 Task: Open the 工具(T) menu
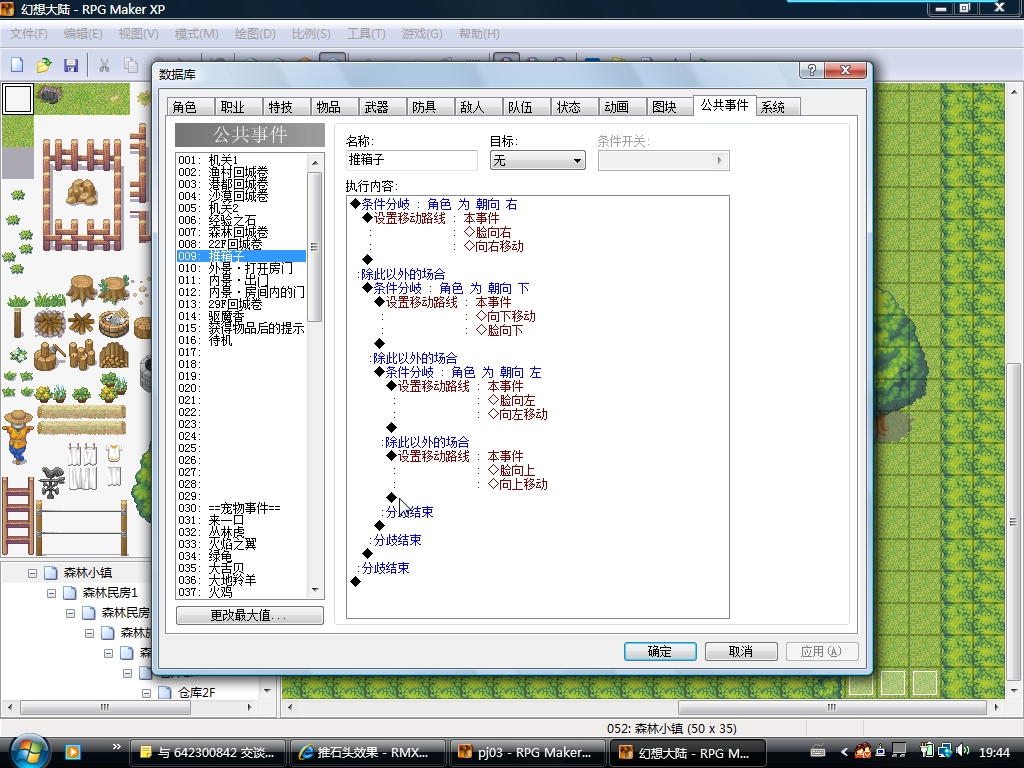[366, 34]
